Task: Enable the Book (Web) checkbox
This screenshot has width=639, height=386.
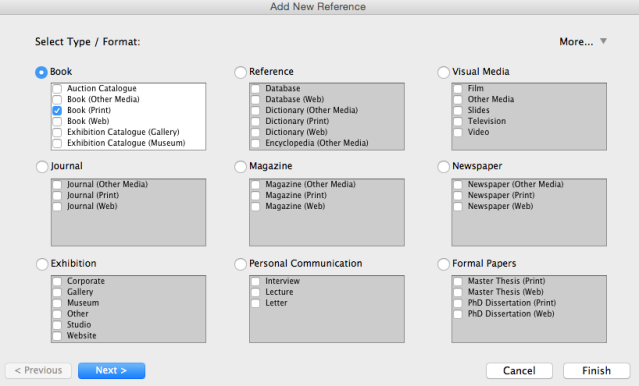Action: (x=57, y=121)
